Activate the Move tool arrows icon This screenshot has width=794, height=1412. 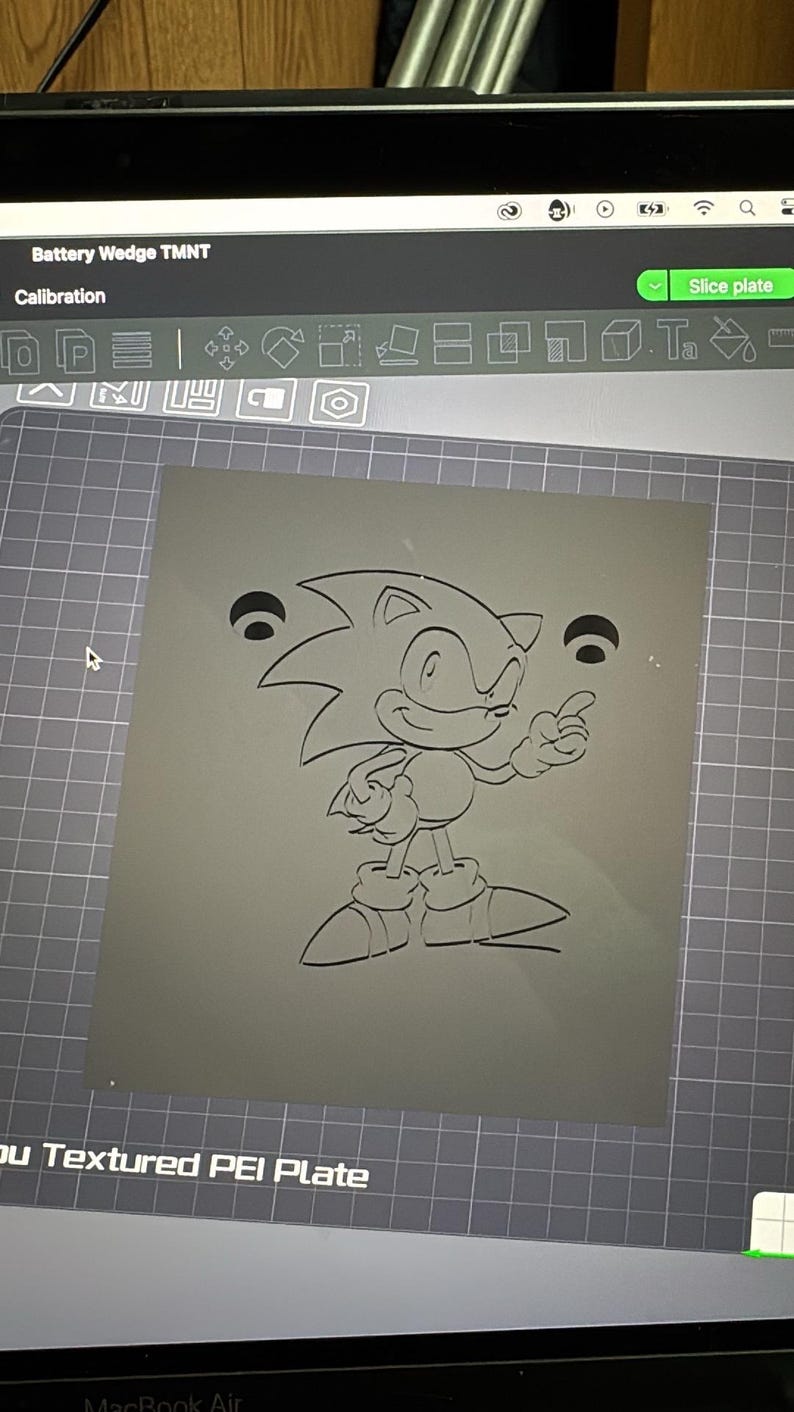pyautogui.click(x=226, y=348)
